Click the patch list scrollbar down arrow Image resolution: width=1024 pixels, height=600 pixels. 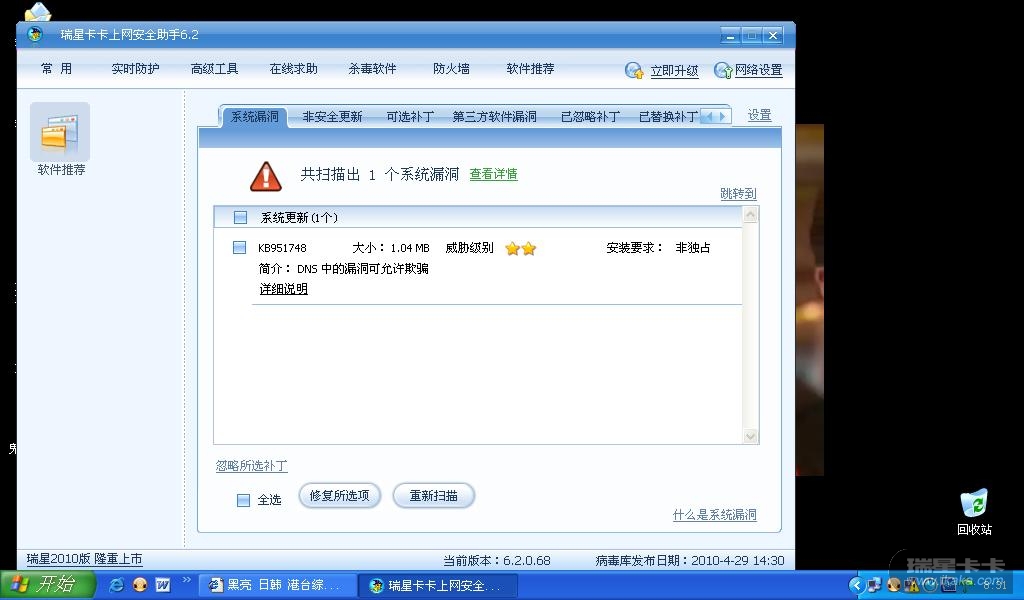coord(750,436)
